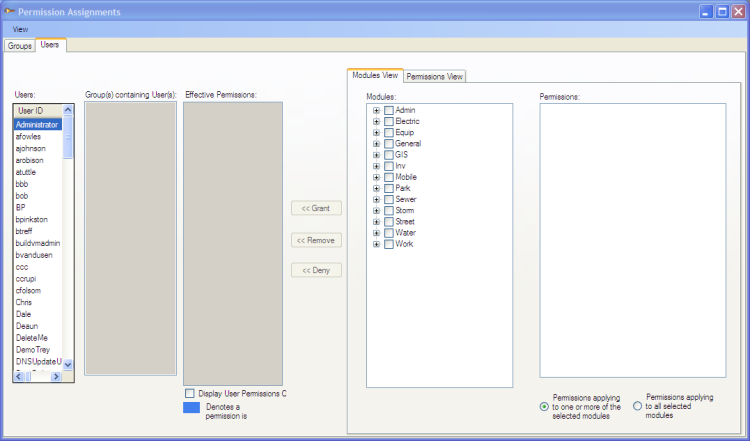Image resolution: width=750 pixels, height=441 pixels.
Task: Check the Admin module checkbox
Action: pyautogui.click(x=389, y=110)
